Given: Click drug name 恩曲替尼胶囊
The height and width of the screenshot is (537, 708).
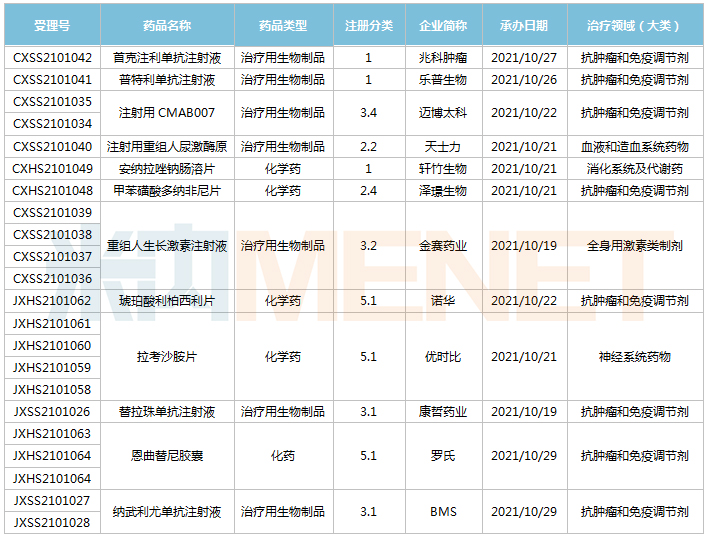Looking at the screenshot, I should (x=167, y=456).
